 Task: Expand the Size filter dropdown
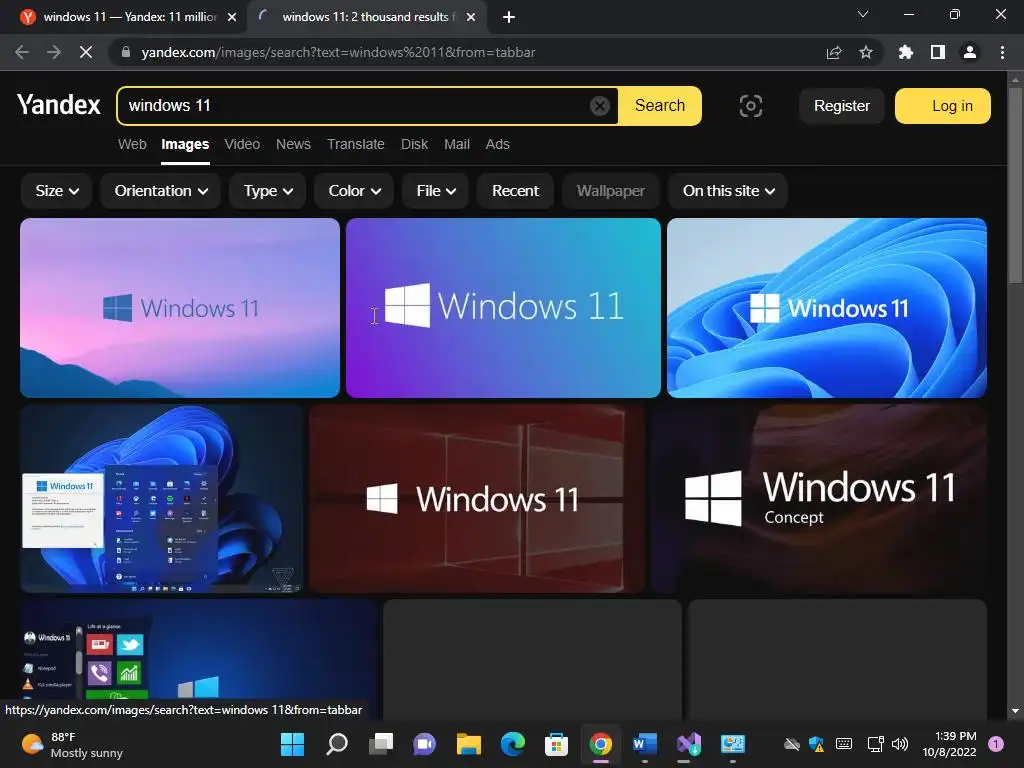click(57, 191)
